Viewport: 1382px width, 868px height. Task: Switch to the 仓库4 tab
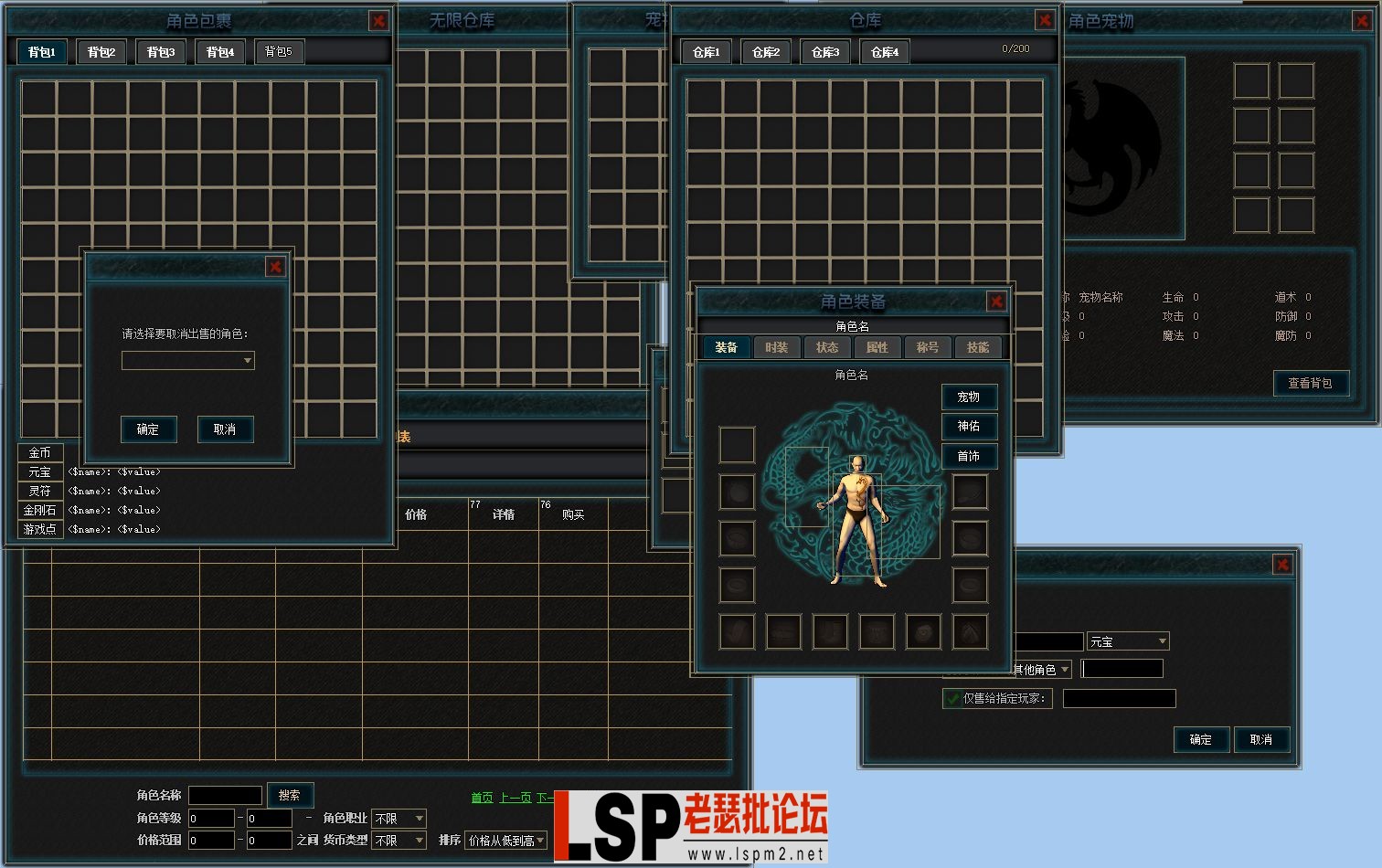(x=885, y=52)
